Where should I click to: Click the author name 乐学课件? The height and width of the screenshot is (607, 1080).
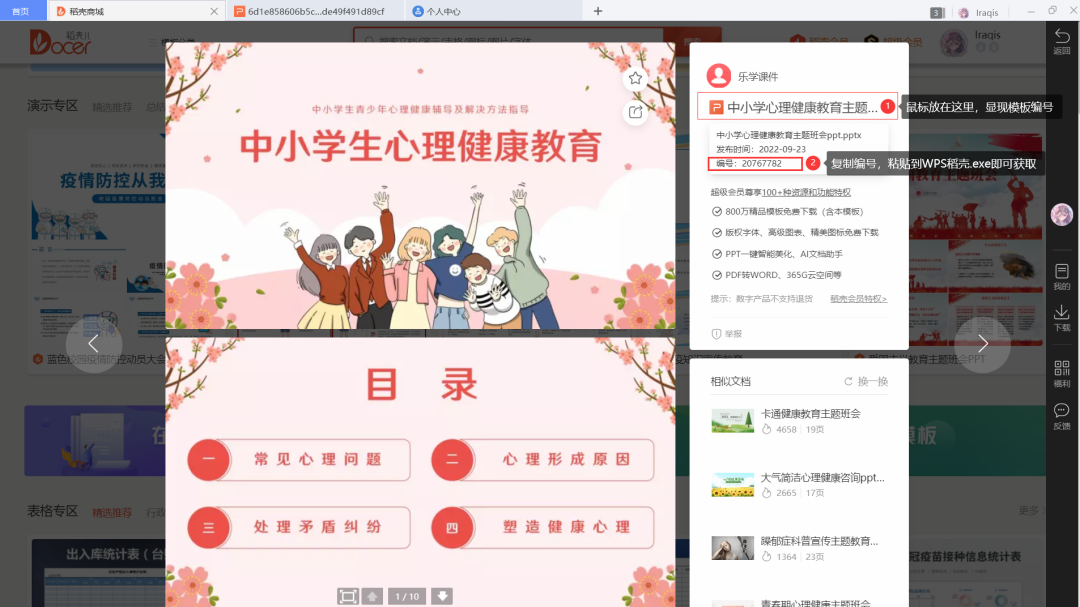point(758,76)
